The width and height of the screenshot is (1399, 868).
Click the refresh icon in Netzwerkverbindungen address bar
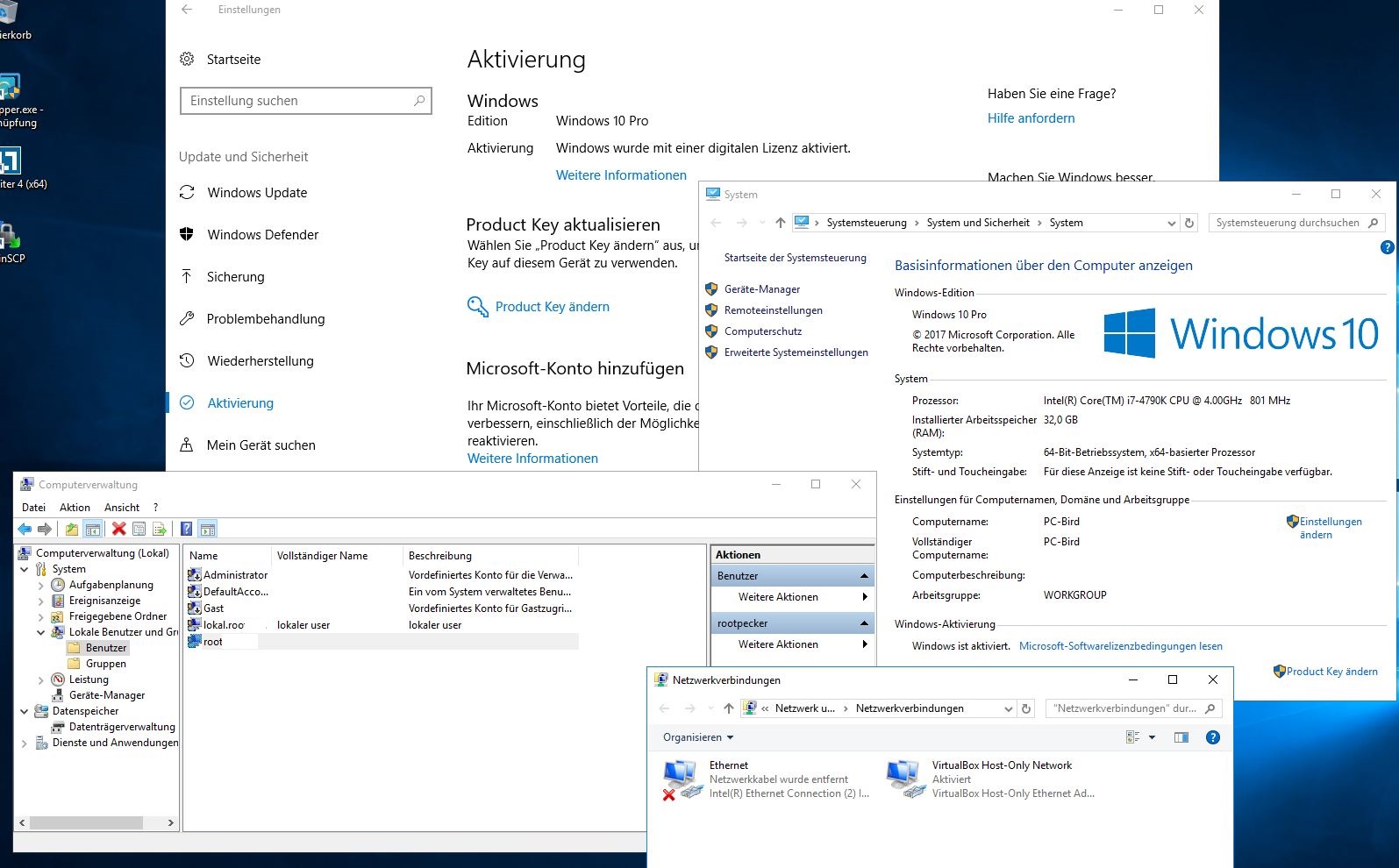(1026, 708)
